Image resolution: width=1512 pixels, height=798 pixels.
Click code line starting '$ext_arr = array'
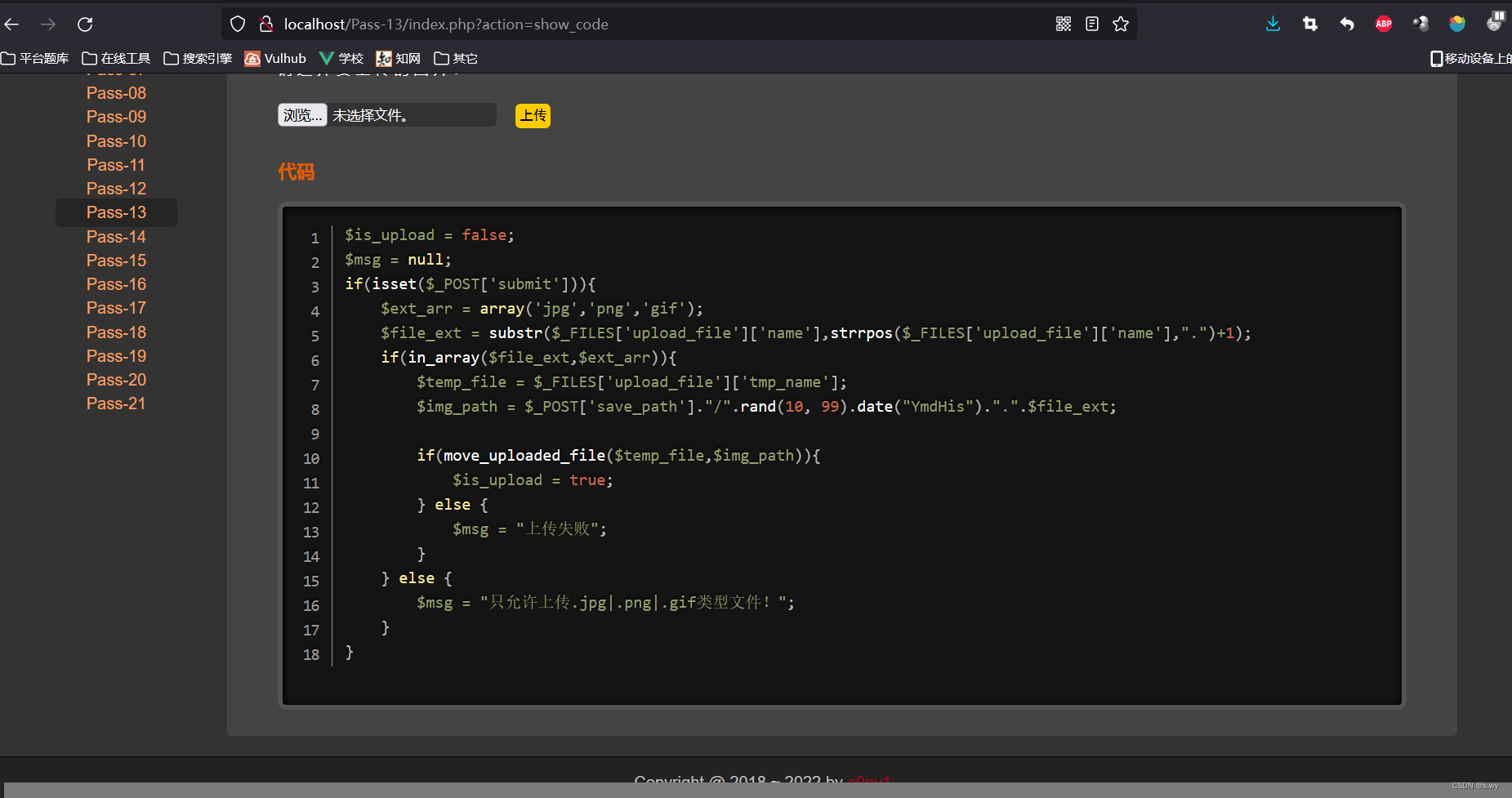pyautogui.click(x=542, y=309)
